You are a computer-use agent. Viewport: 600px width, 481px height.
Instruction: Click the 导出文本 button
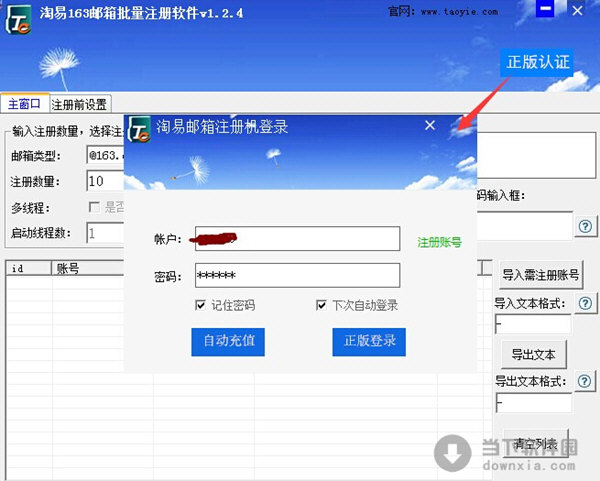click(533, 354)
